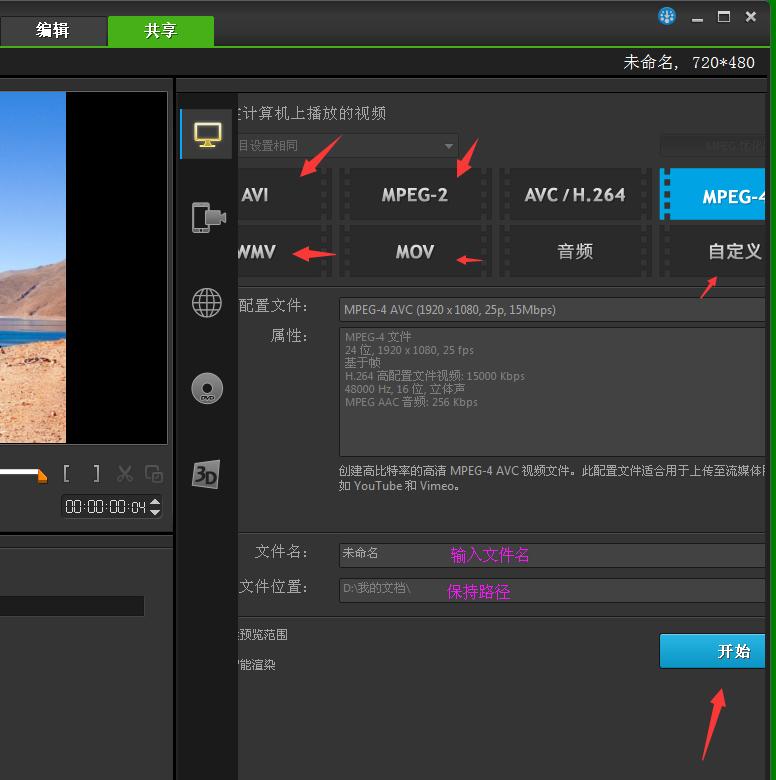Click the copy icon beside the scissors

(153, 474)
